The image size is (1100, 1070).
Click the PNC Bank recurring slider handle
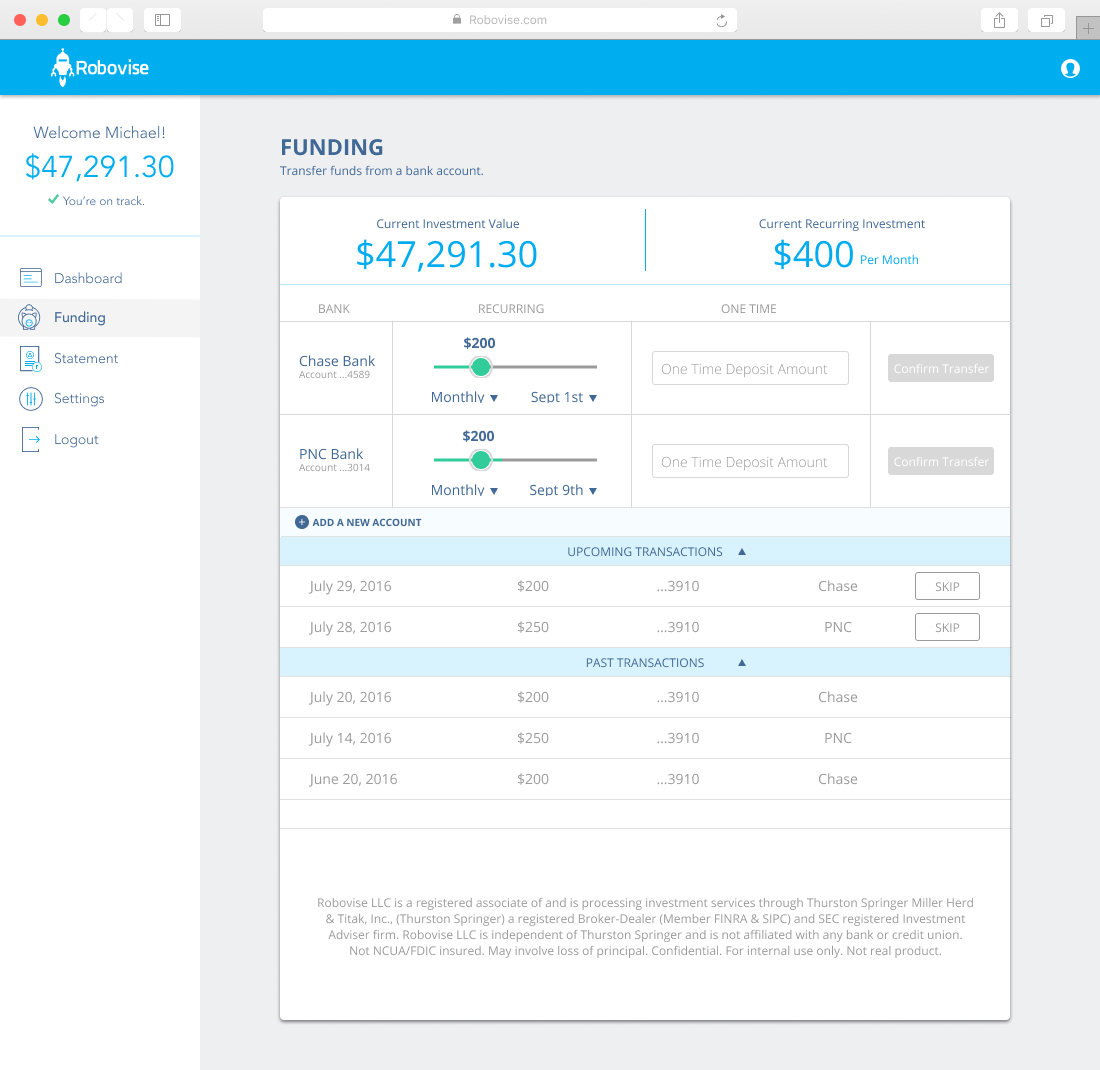[481, 460]
